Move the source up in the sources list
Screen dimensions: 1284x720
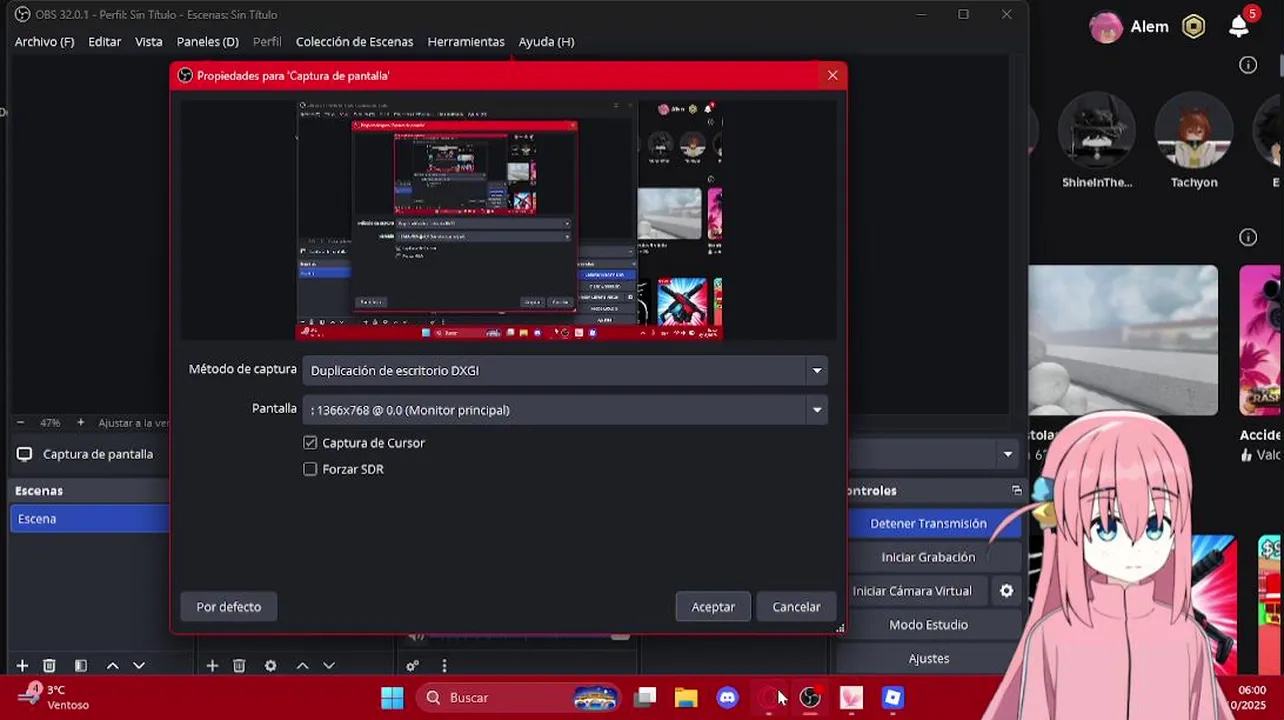[x=302, y=666]
